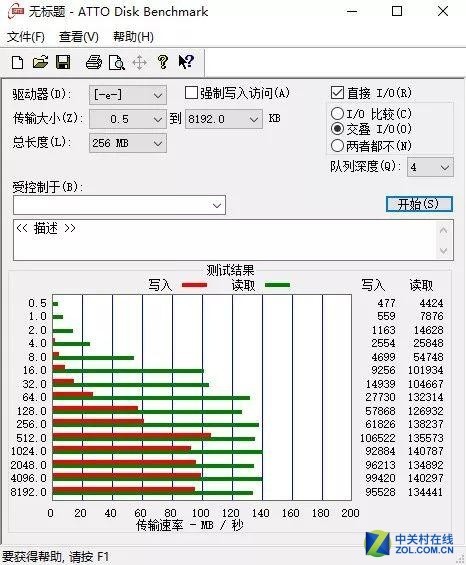Click the Print Preview icon
The width and height of the screenshot is (466, 565).
tap(117, 62)
